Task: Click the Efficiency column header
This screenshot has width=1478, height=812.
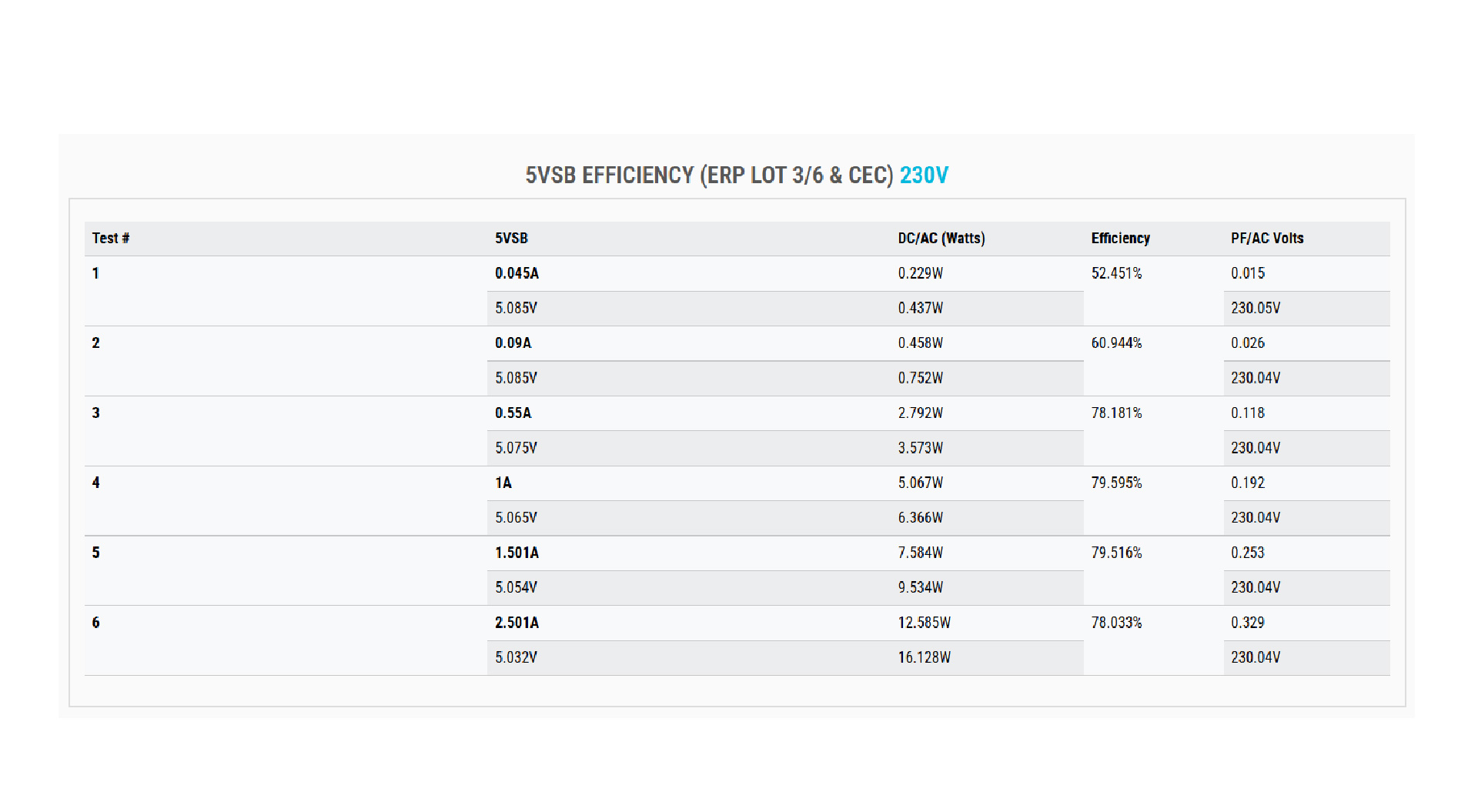Action: tap(1120, 239)
